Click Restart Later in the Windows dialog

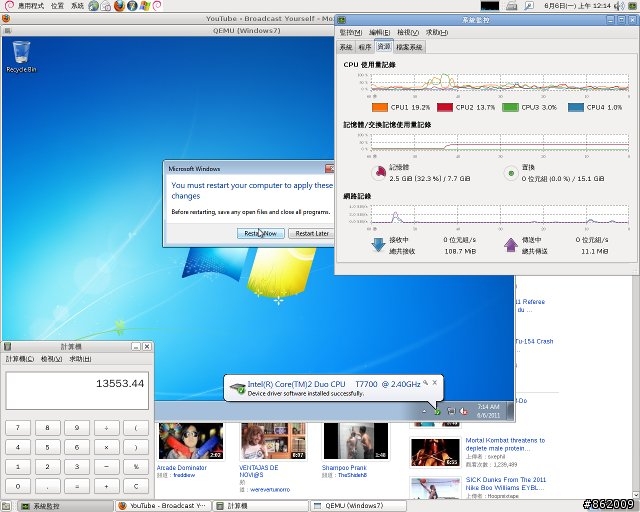coord(312,234)
